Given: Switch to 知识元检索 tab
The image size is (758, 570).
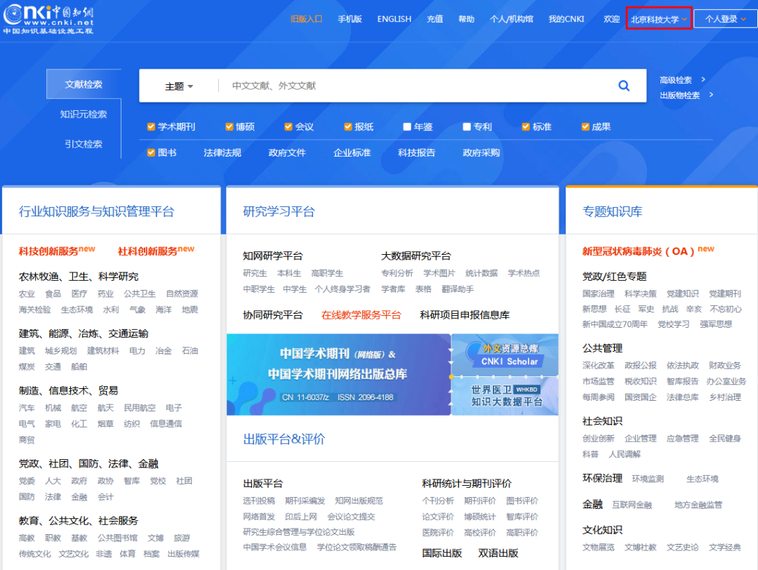Looking at the screenshot, I should pyautogui.click(x=84, y=114).
